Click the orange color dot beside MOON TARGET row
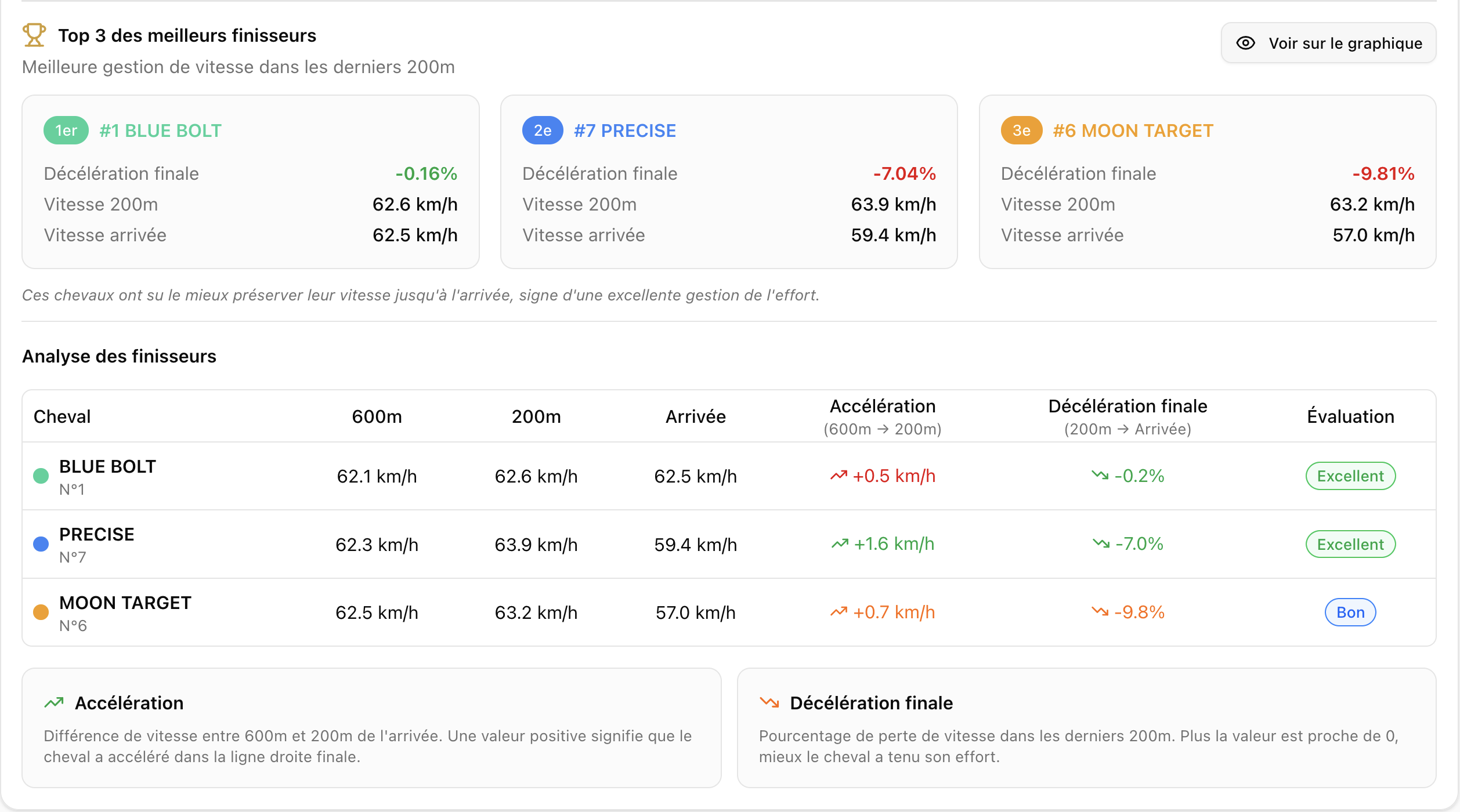1460x812 pixels. point(41,612)
